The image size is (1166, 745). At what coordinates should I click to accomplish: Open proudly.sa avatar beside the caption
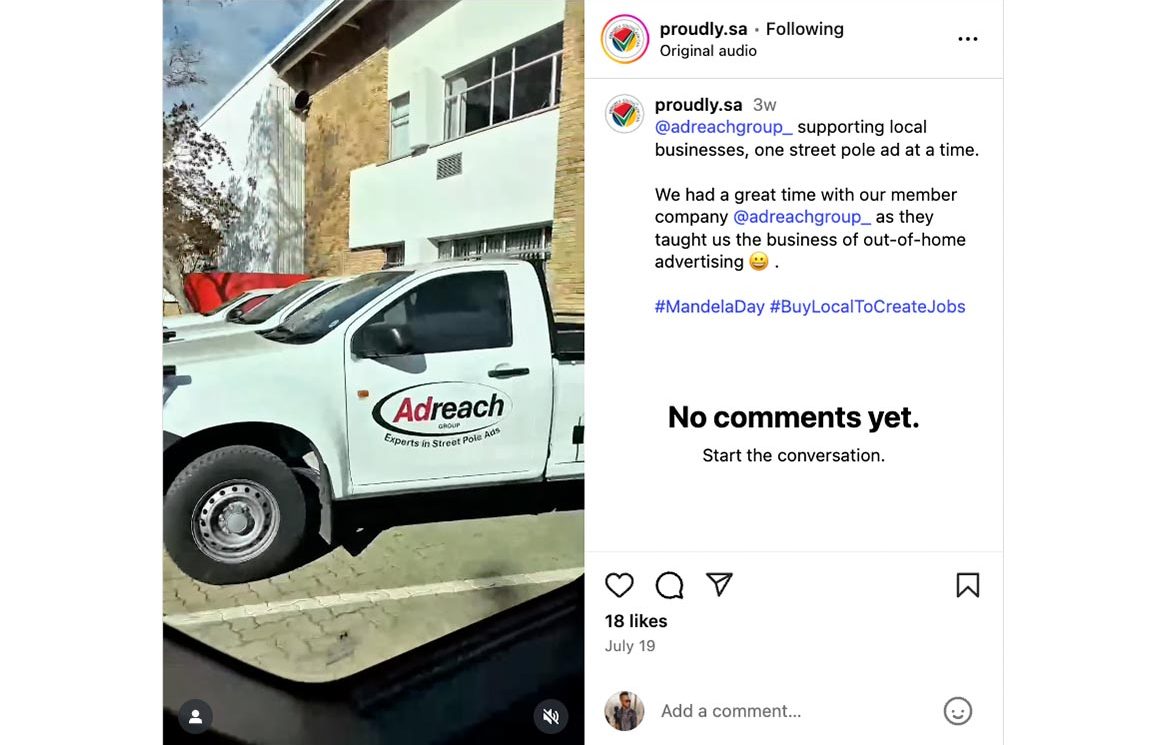[624, 114]
